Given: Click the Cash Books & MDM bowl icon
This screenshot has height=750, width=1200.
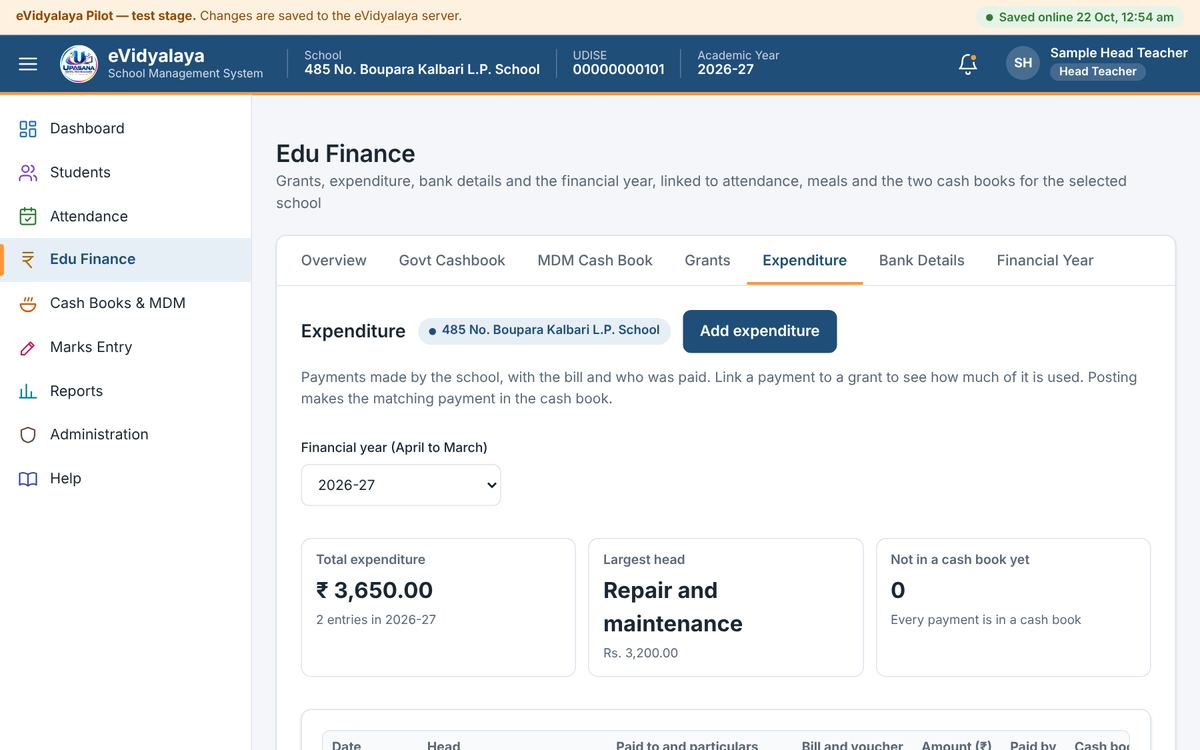Looking at the screenshot, I should click(x=28, y=303).
